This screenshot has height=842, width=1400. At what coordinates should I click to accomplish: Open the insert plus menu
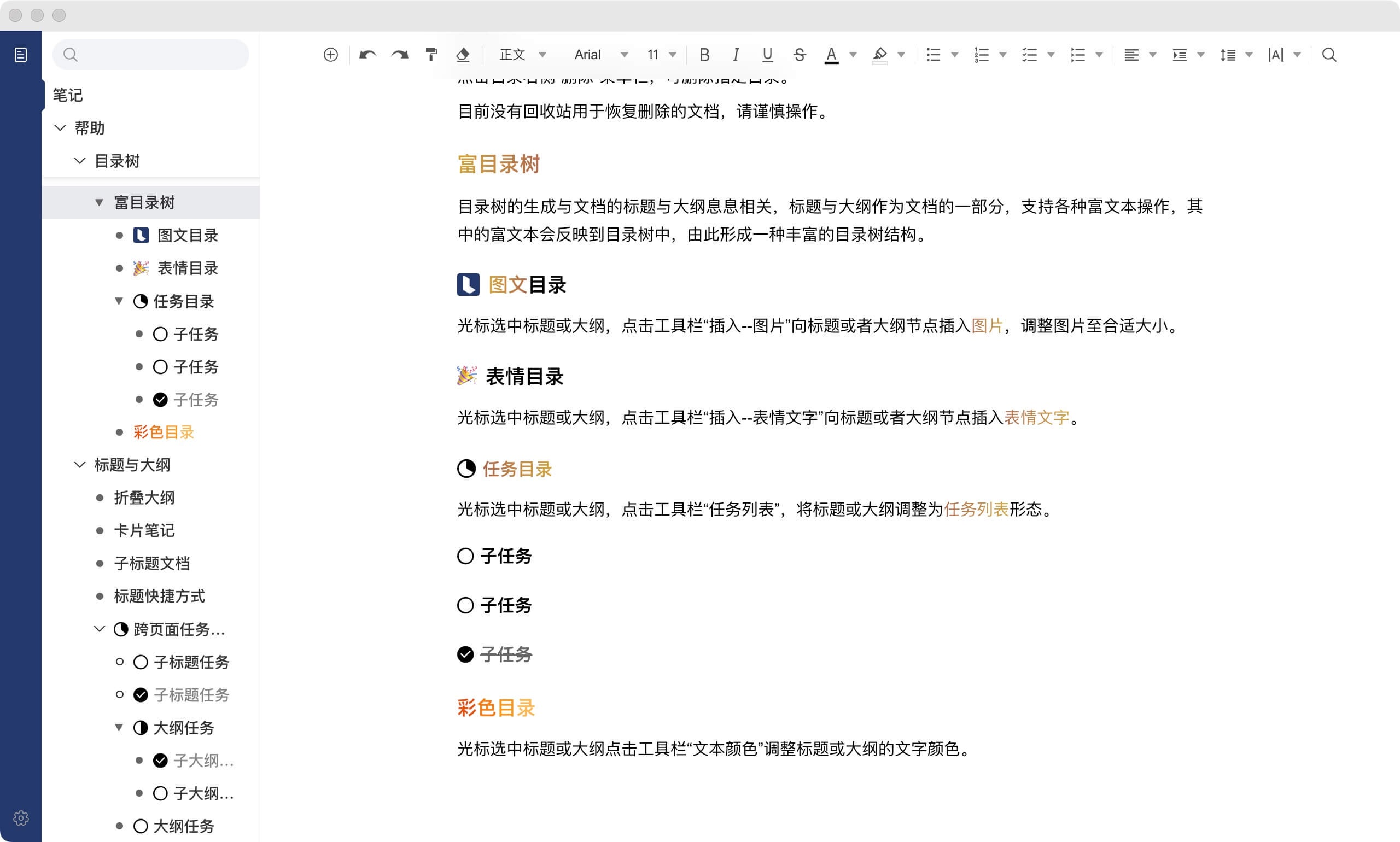coord(331,55)
